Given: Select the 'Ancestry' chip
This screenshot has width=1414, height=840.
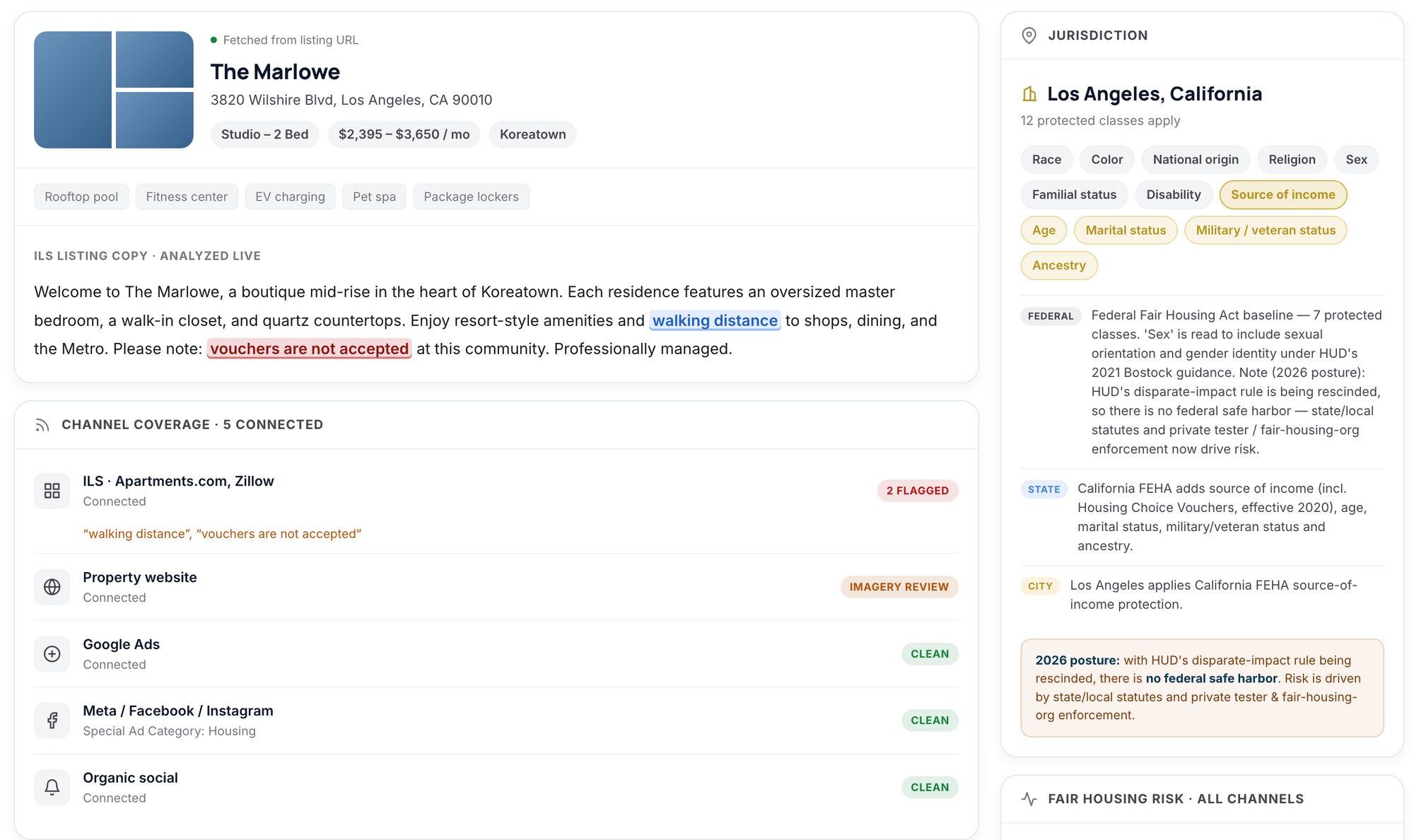Looking at the screenshot, I should pyautogui.click(x=1059, y=265).
